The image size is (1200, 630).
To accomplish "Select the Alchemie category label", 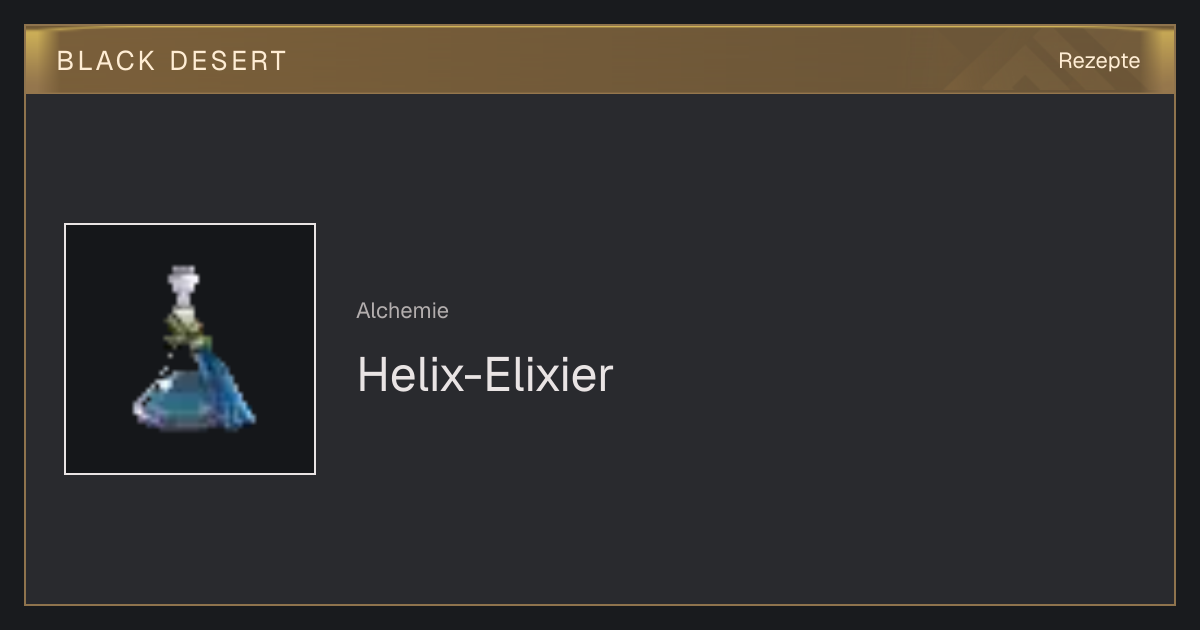I will pyautogui.click(x=402, y=311).
